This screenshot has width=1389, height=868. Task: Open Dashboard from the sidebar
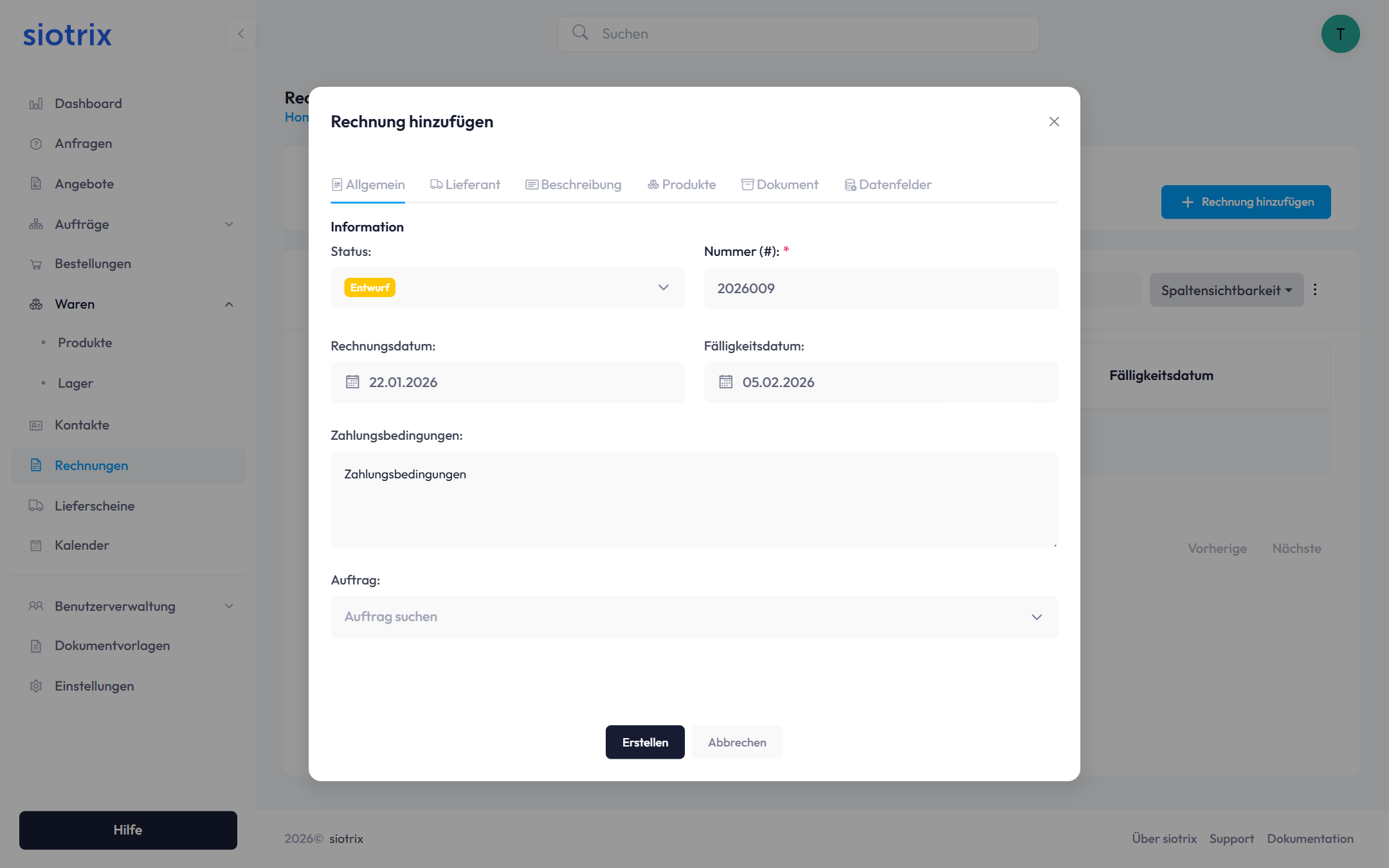[88, 104]
